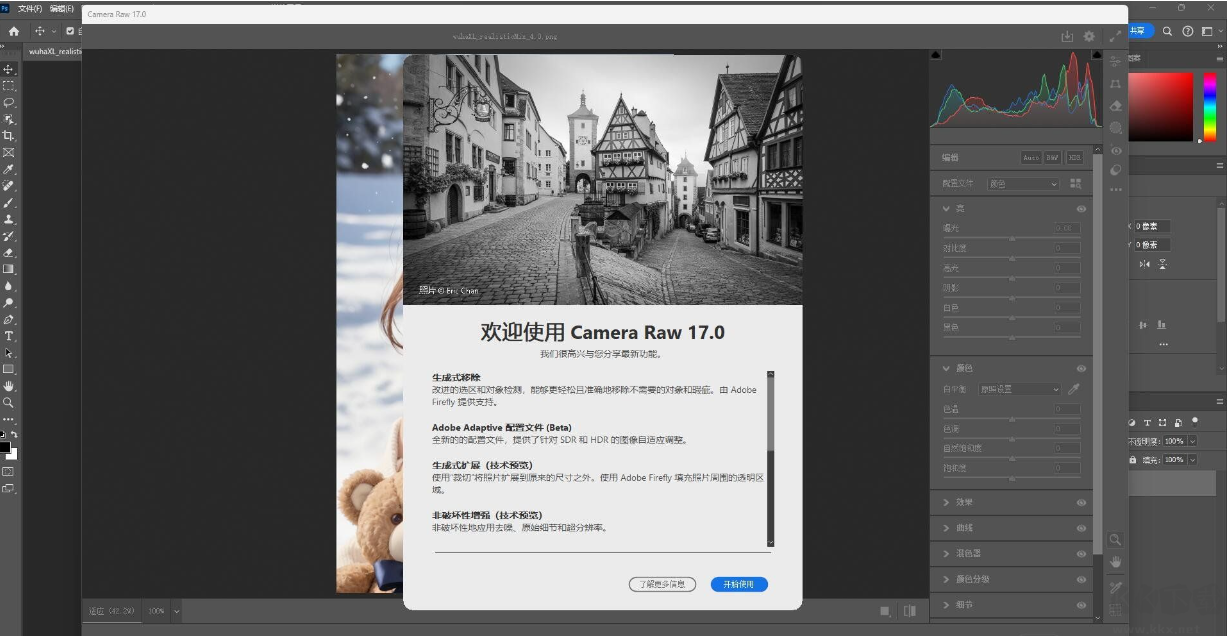Click the 了解更多信息 button

coord(662,584)
